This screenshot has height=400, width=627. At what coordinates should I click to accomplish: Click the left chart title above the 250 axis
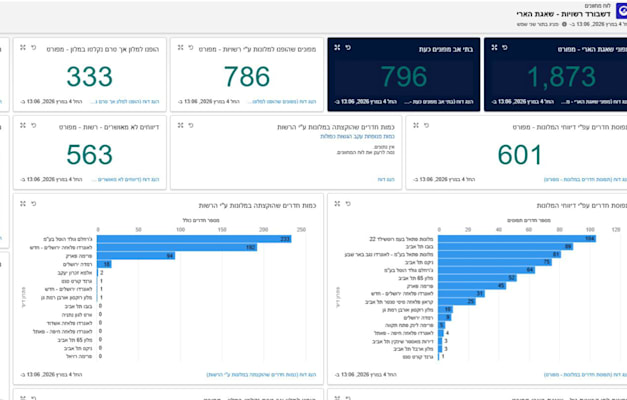pos(257,206)
